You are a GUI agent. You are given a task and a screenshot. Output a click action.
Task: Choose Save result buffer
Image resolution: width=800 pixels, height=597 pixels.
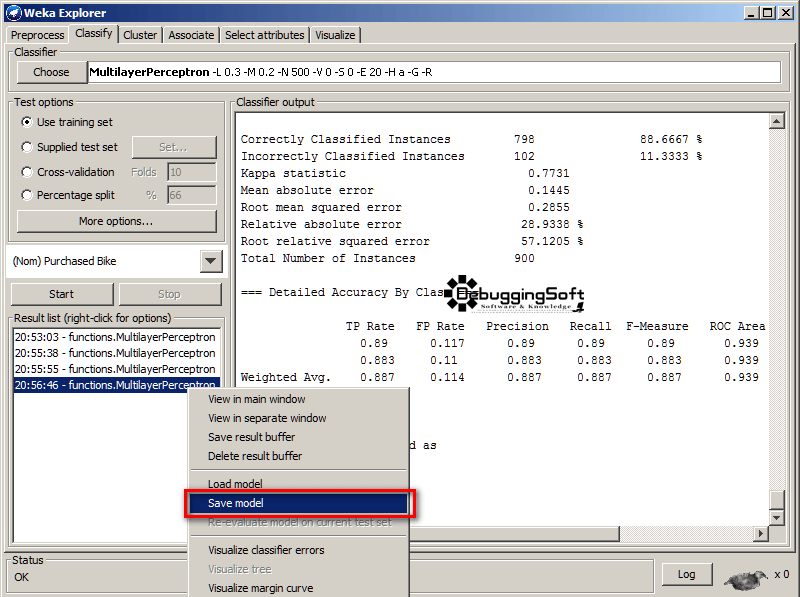pyautogui.click(x=299, y=437)
